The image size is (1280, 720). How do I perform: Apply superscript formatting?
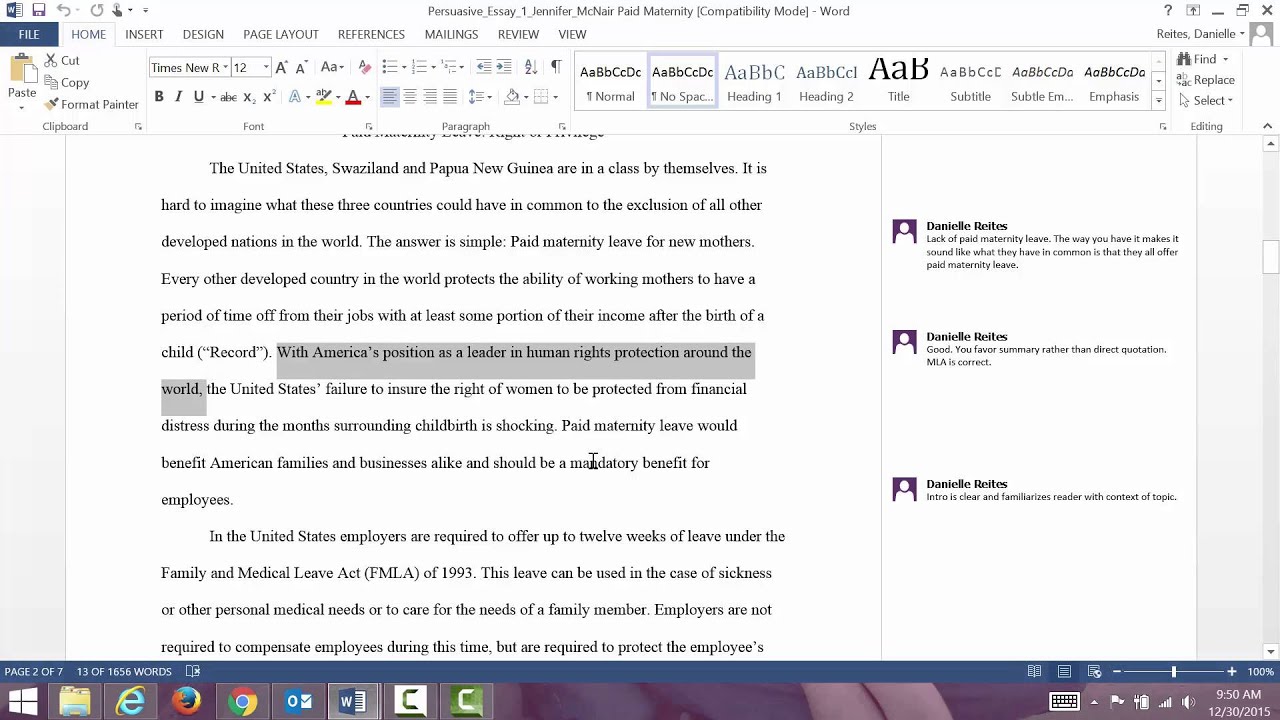pyautogui.click(x=268, y=97)
